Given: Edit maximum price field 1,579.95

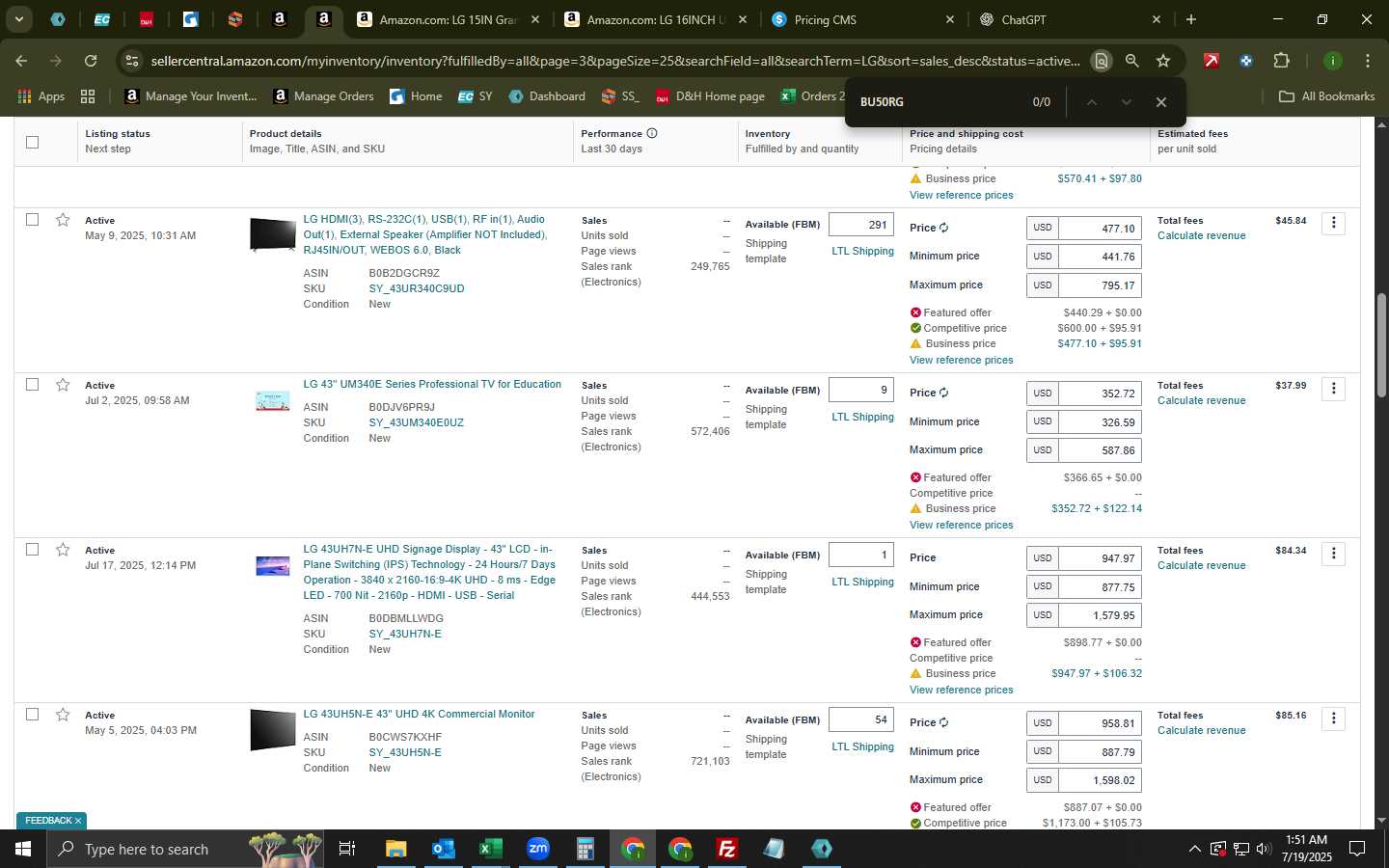Looking at the screenshot, I should (x=1100, y=615).
